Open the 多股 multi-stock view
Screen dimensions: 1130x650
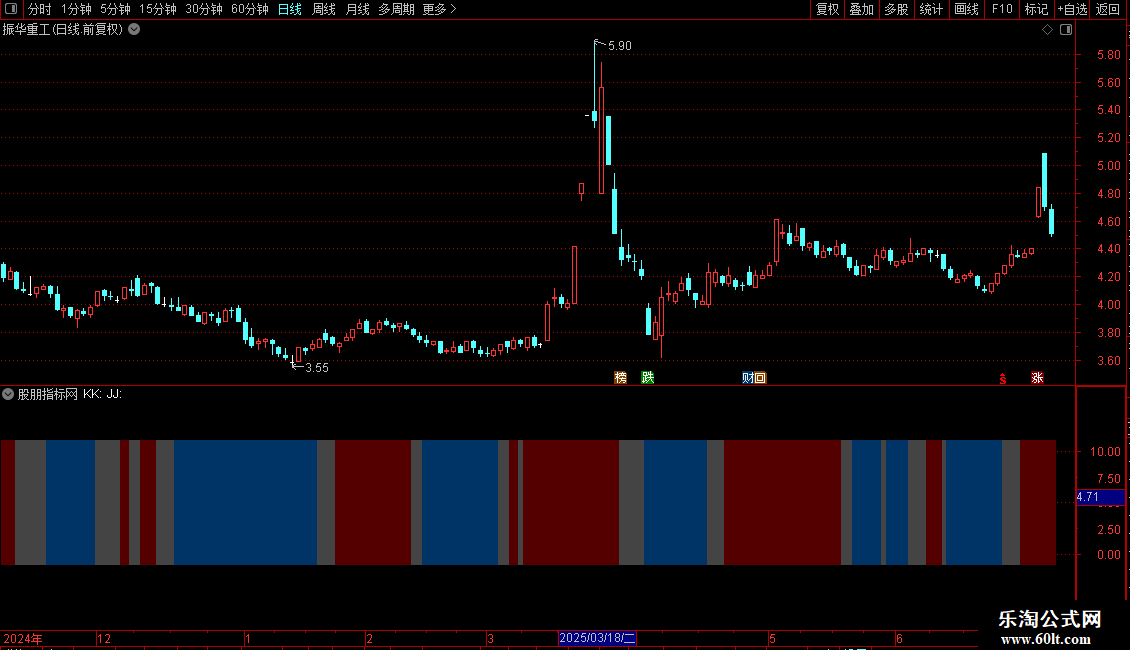(896, 9)
